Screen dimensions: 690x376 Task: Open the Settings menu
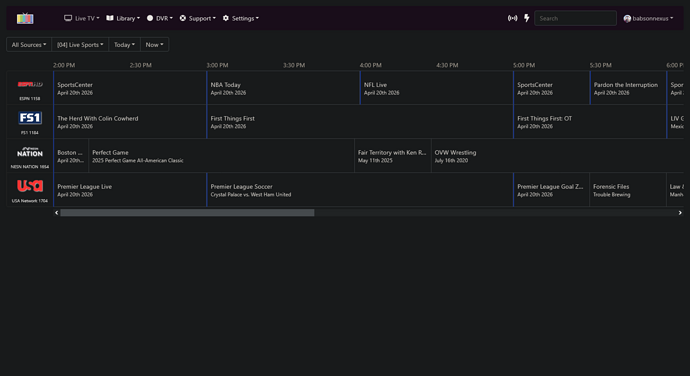point(240,18)
